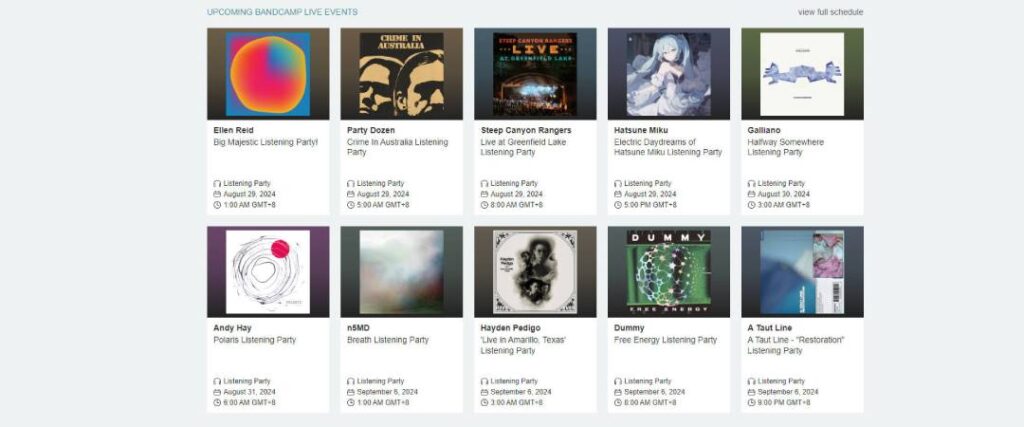
Task: Click headphones icon on Ellen Reid card
Action: (x=217, y=184)
